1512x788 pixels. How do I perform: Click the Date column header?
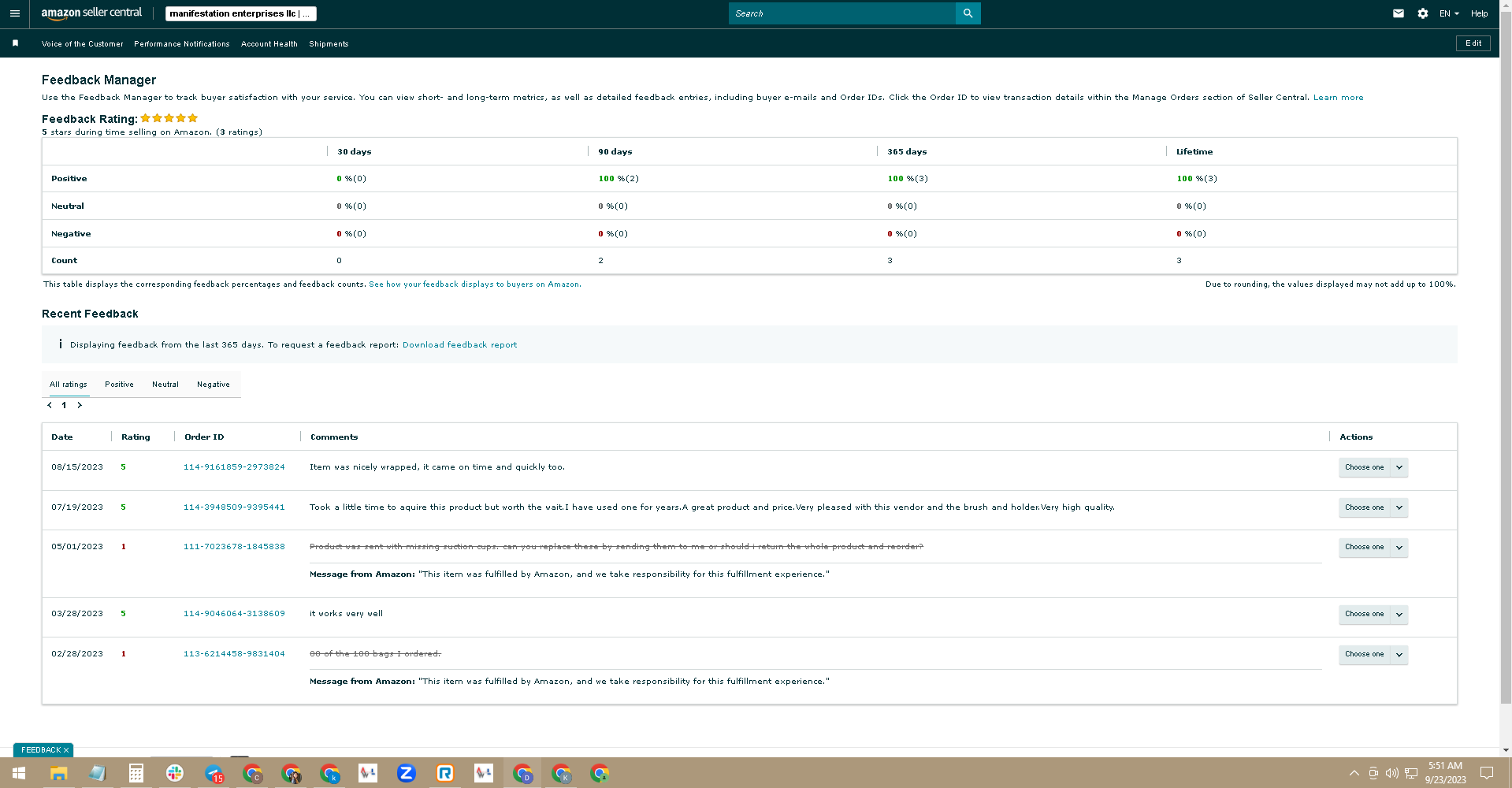(62, 437)
